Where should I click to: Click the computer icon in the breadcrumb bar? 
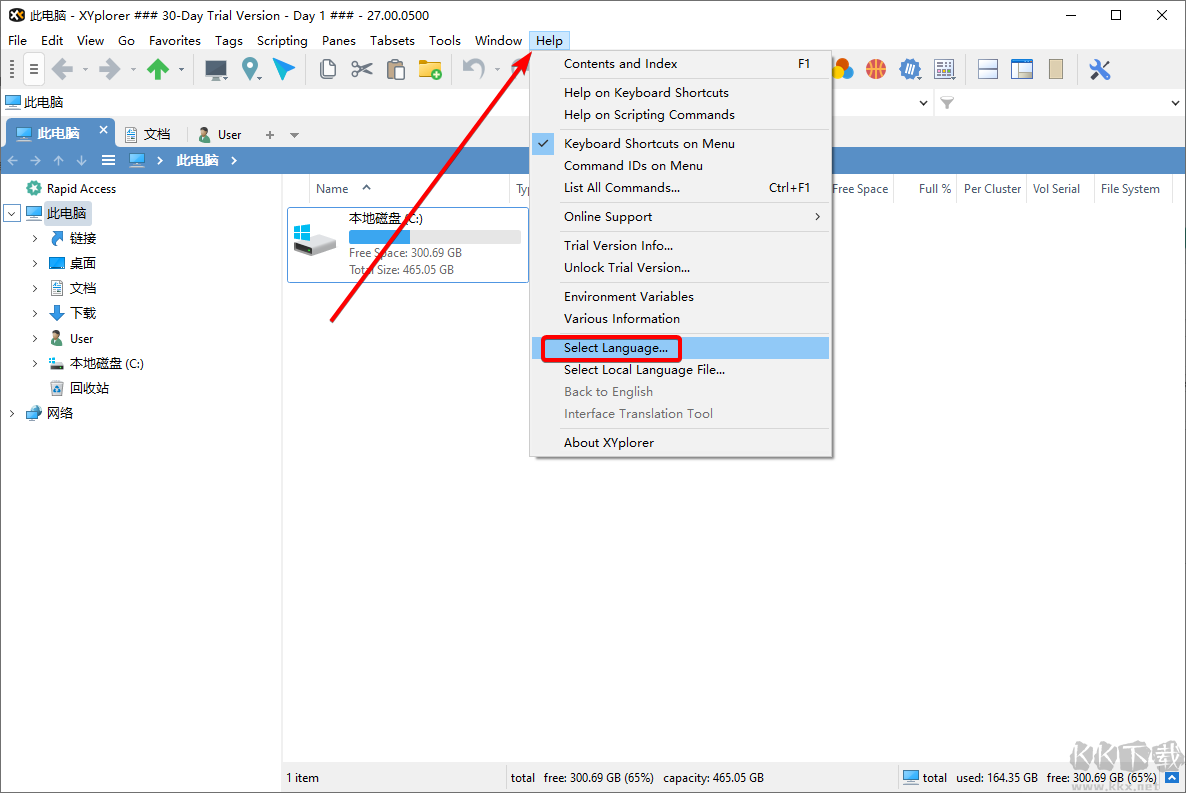(x=137, y=160)
